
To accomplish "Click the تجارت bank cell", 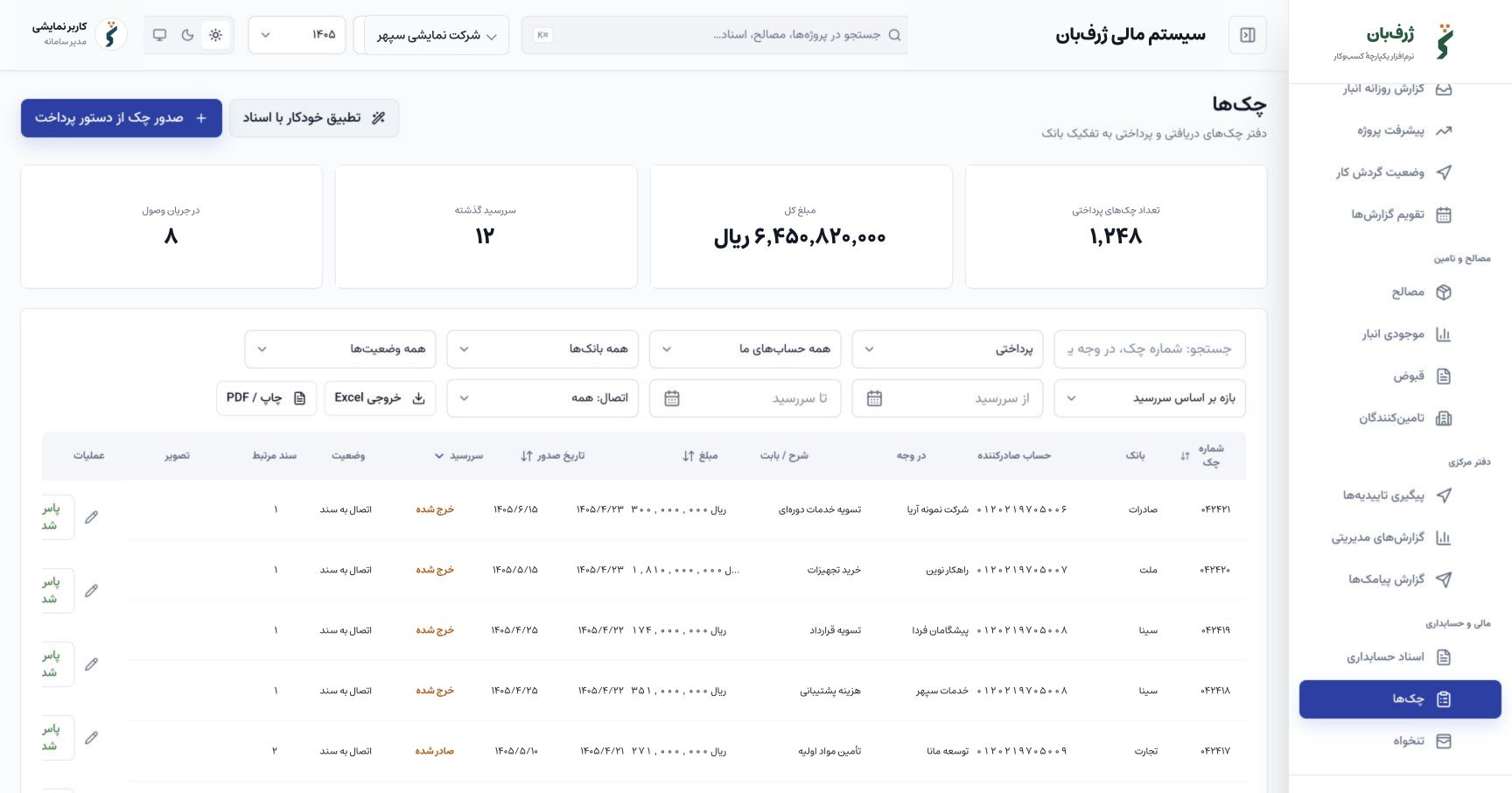I will tap(1146, 751).
